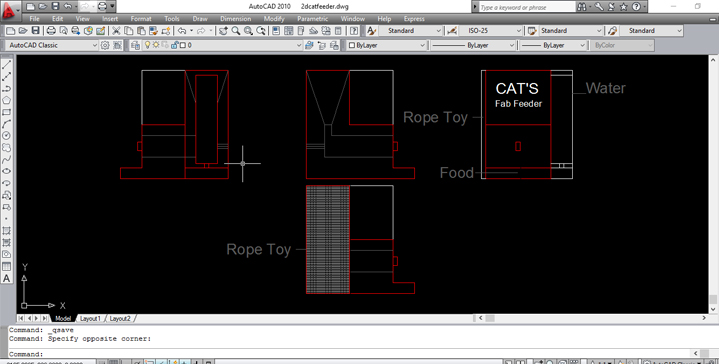Expand the Quick Access toolbar customize arrow
719x364 pixels.
113,6
